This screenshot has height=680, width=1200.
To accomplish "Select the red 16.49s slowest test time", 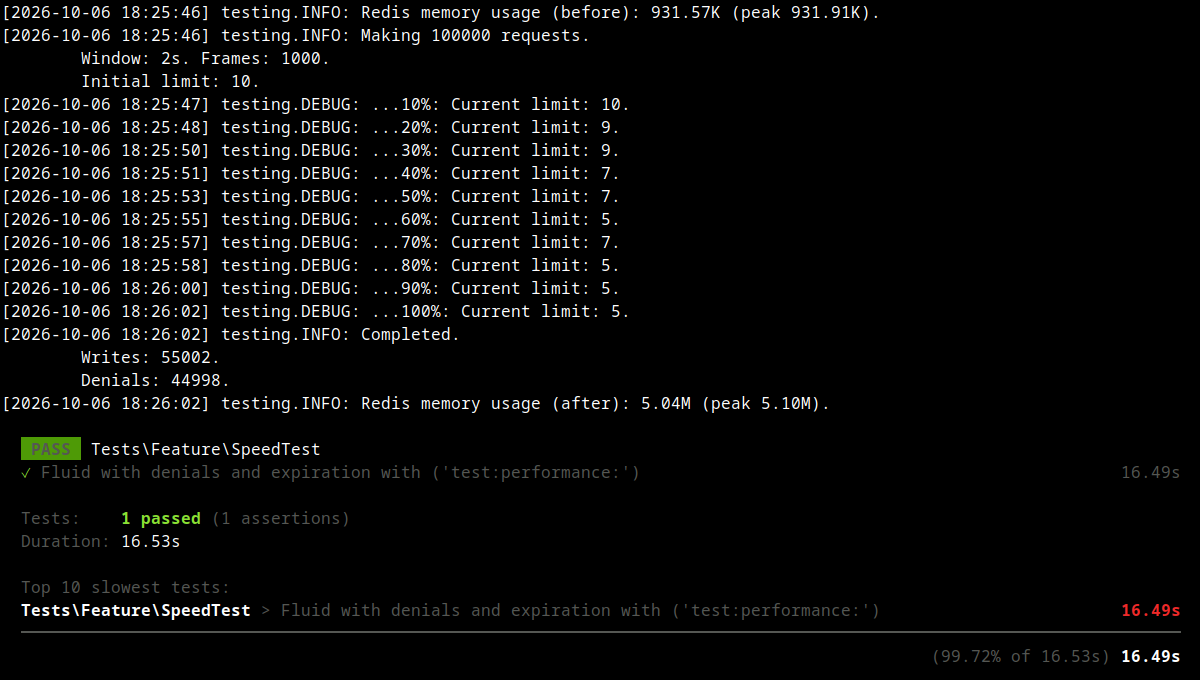I will click(x=1150, y=611).
